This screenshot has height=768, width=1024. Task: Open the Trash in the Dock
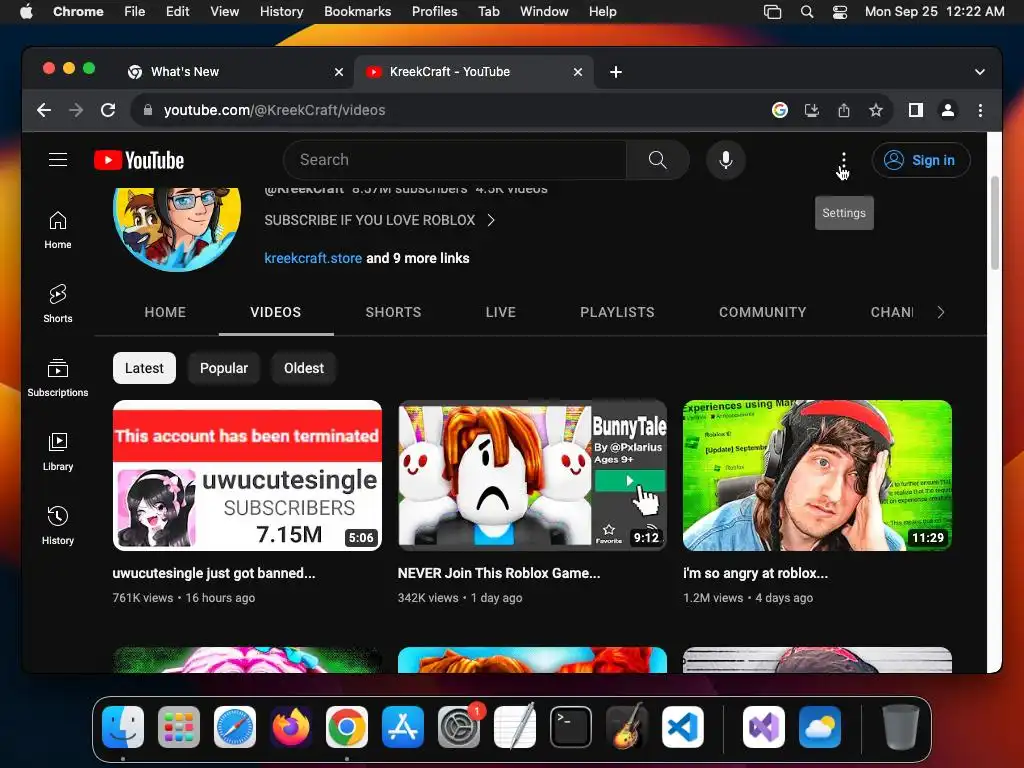[901, 727]
